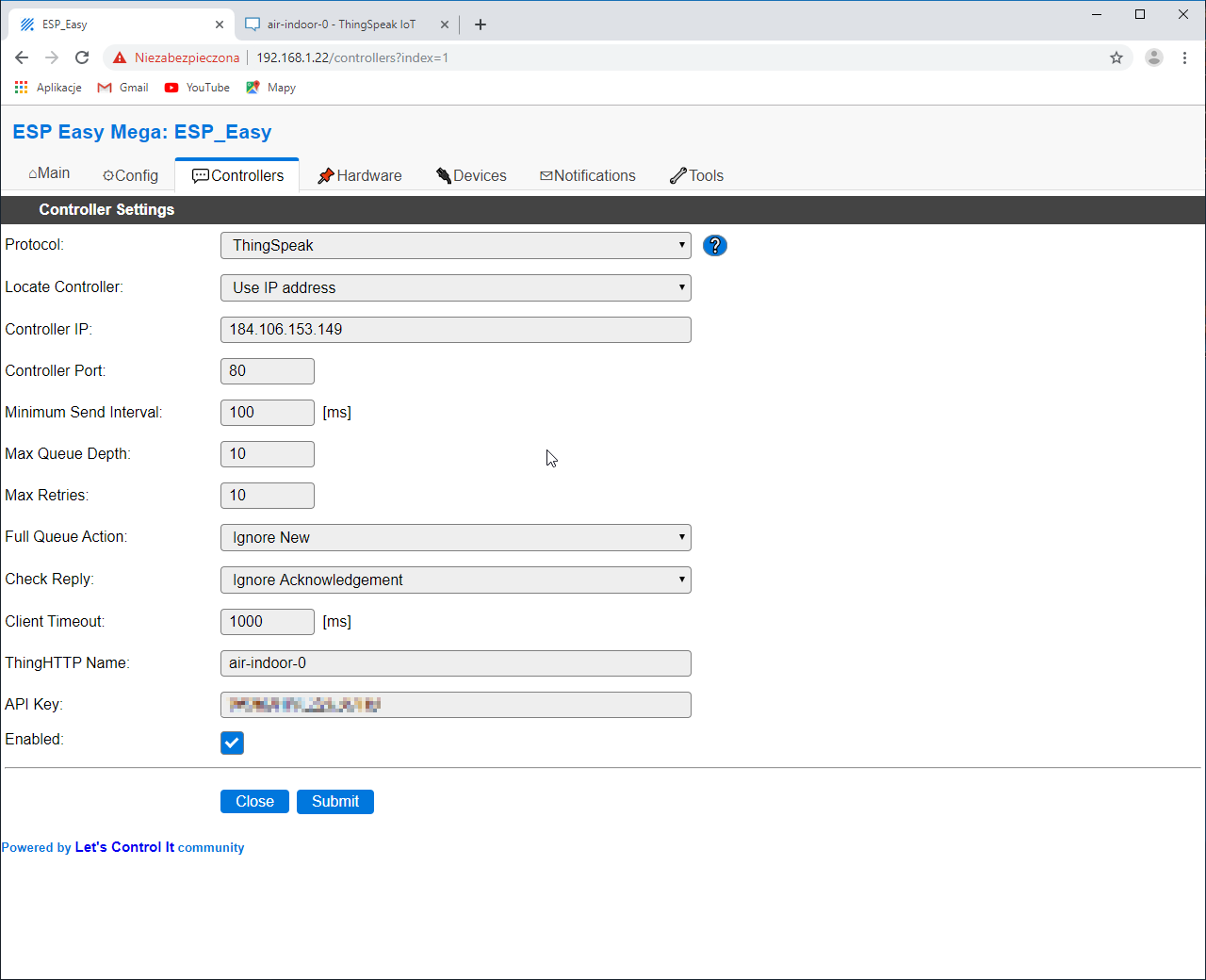Click the browser address bar URL

352,57
